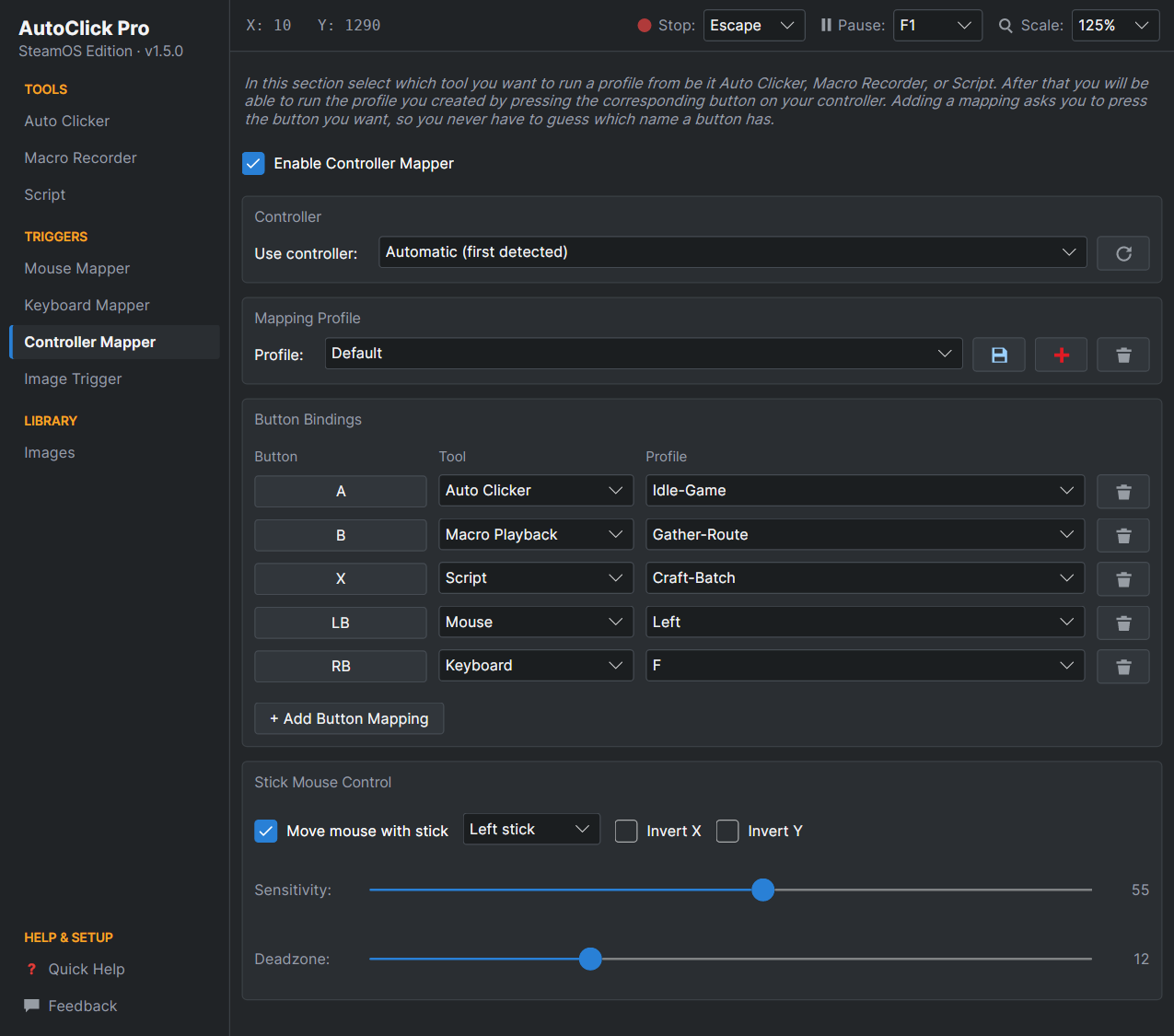Click the Deadzone slider handle
This screenshot has width=1174, height=1036.
click(590, 959)
